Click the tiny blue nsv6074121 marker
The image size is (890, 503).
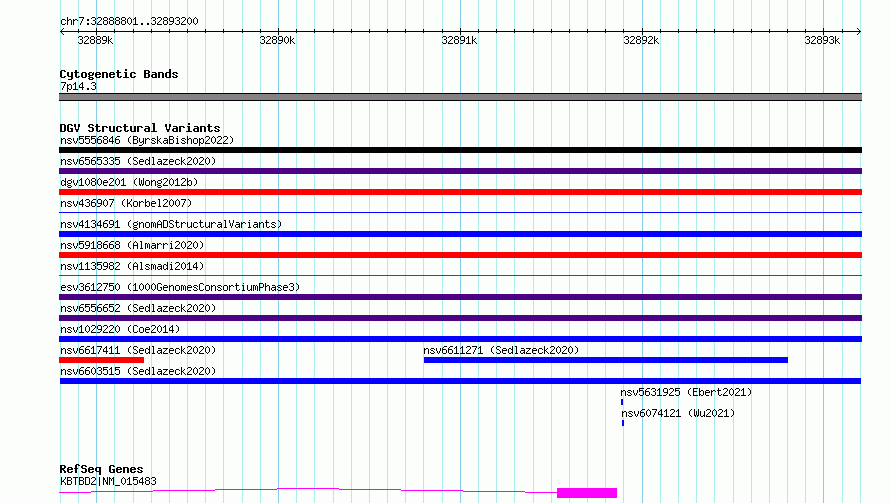point(623,423)
